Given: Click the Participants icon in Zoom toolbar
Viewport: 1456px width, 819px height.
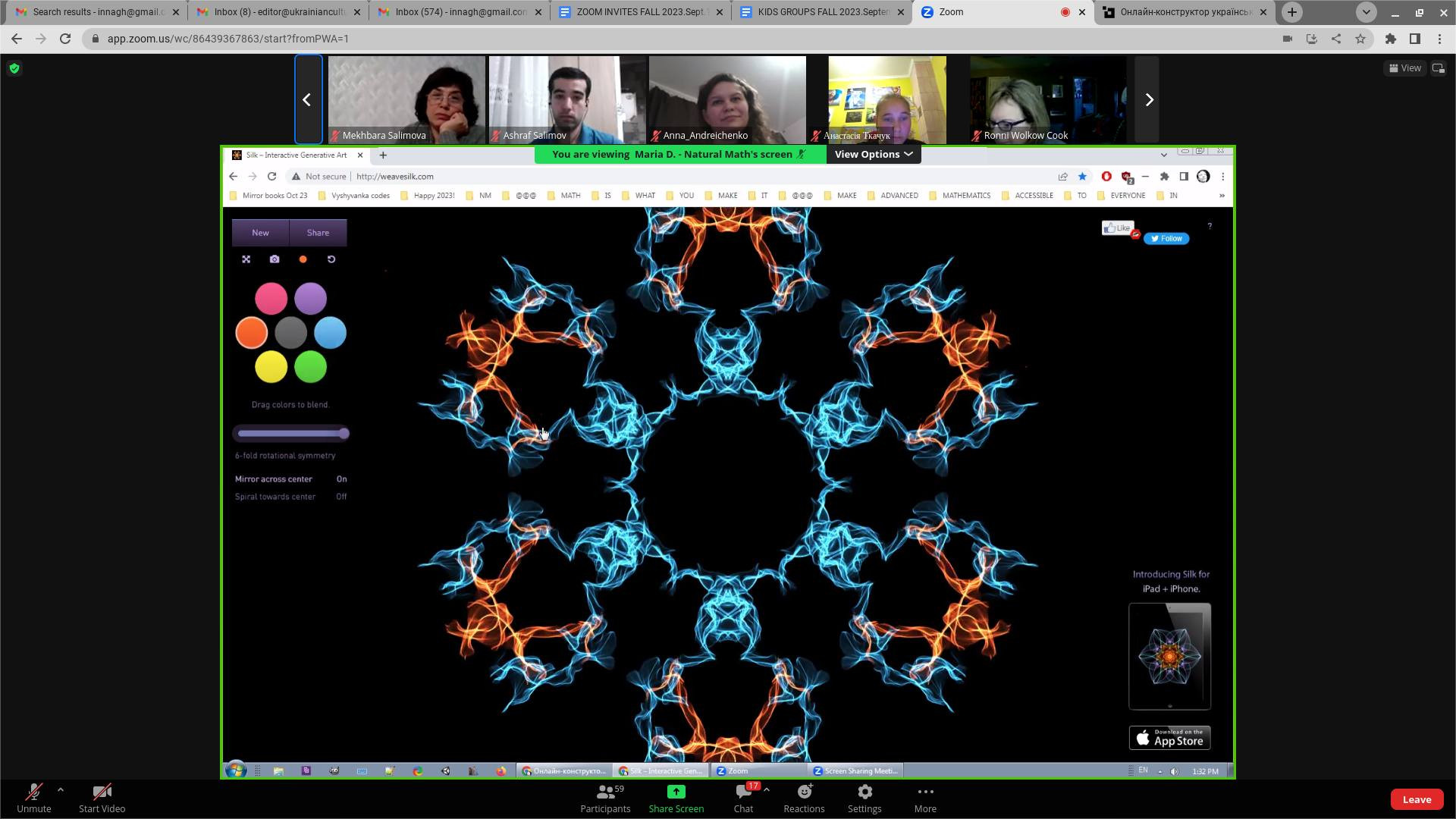Looking at the screenshot, I should pos(605,793).
